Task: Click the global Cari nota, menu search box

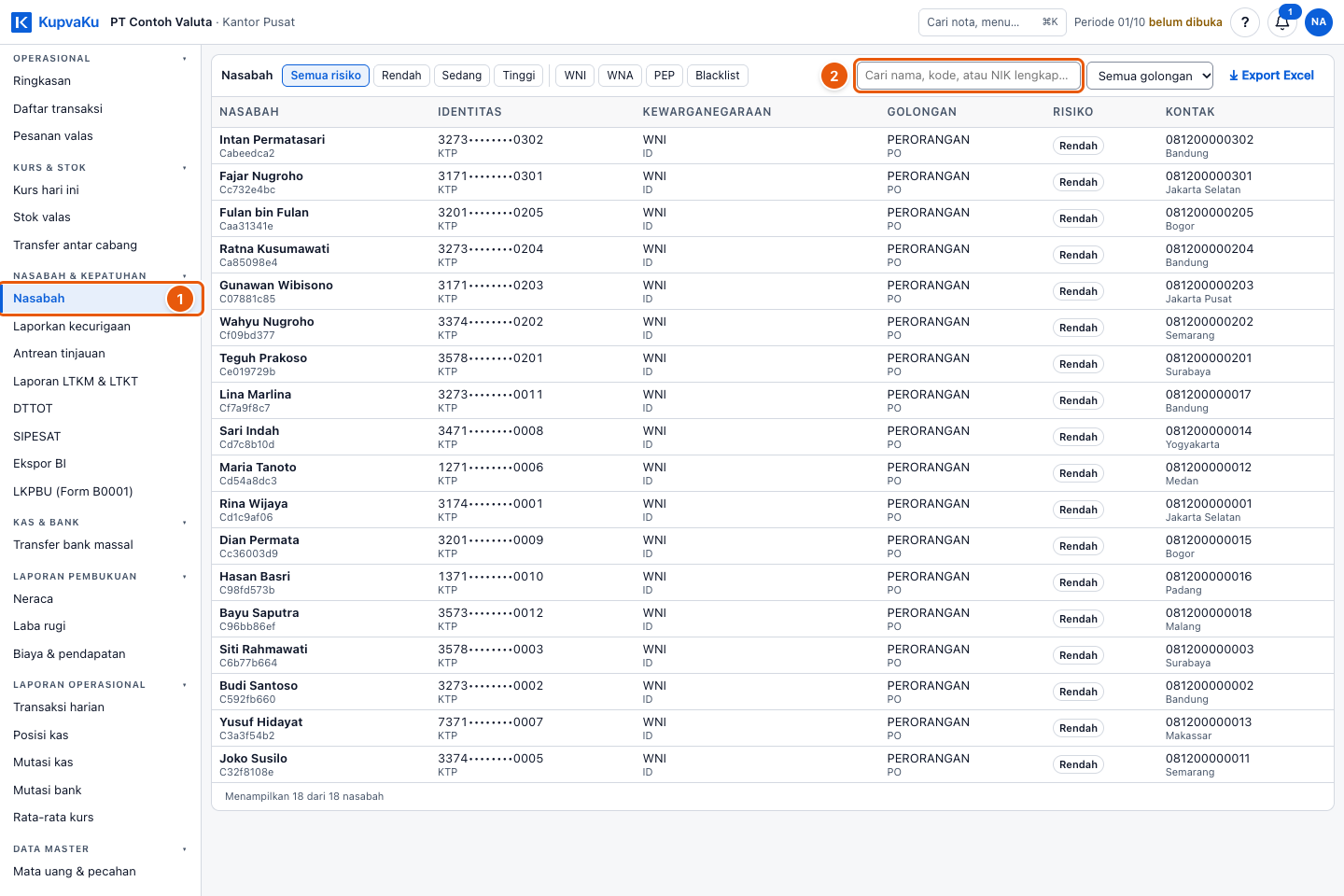Action: (992, 22)
